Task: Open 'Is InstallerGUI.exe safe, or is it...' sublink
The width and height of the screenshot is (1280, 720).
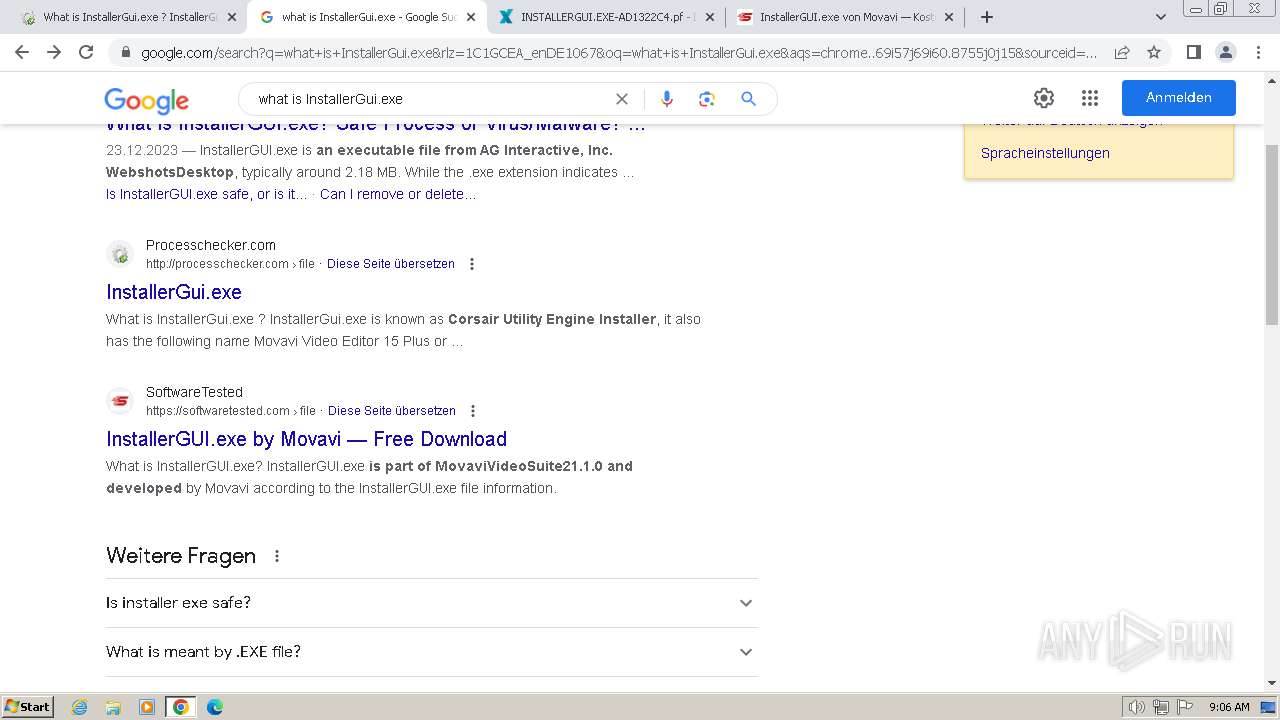Action: (207, 194)
